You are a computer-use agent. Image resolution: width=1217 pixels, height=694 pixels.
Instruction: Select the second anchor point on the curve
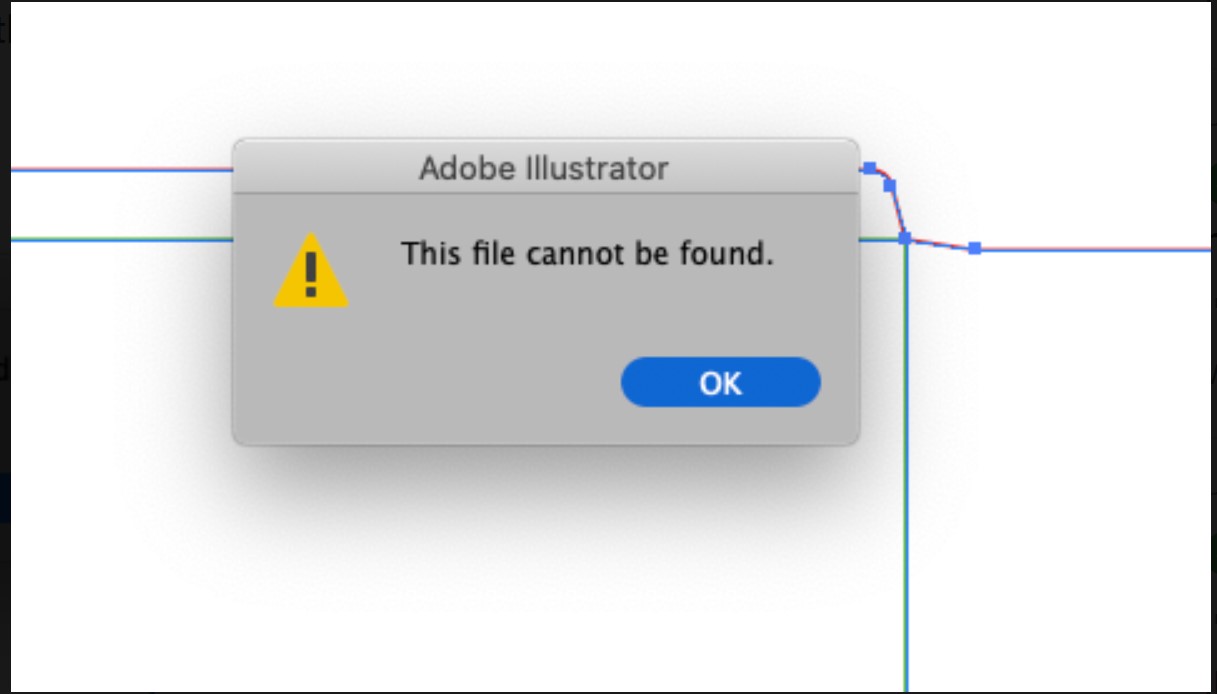pyautogui.click(x=889, y=185)
